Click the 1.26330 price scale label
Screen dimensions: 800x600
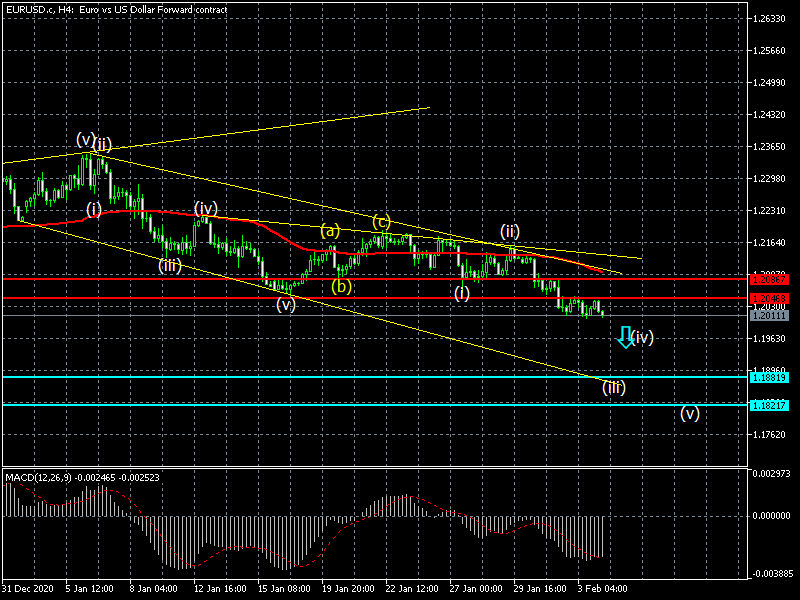[769, 19]
